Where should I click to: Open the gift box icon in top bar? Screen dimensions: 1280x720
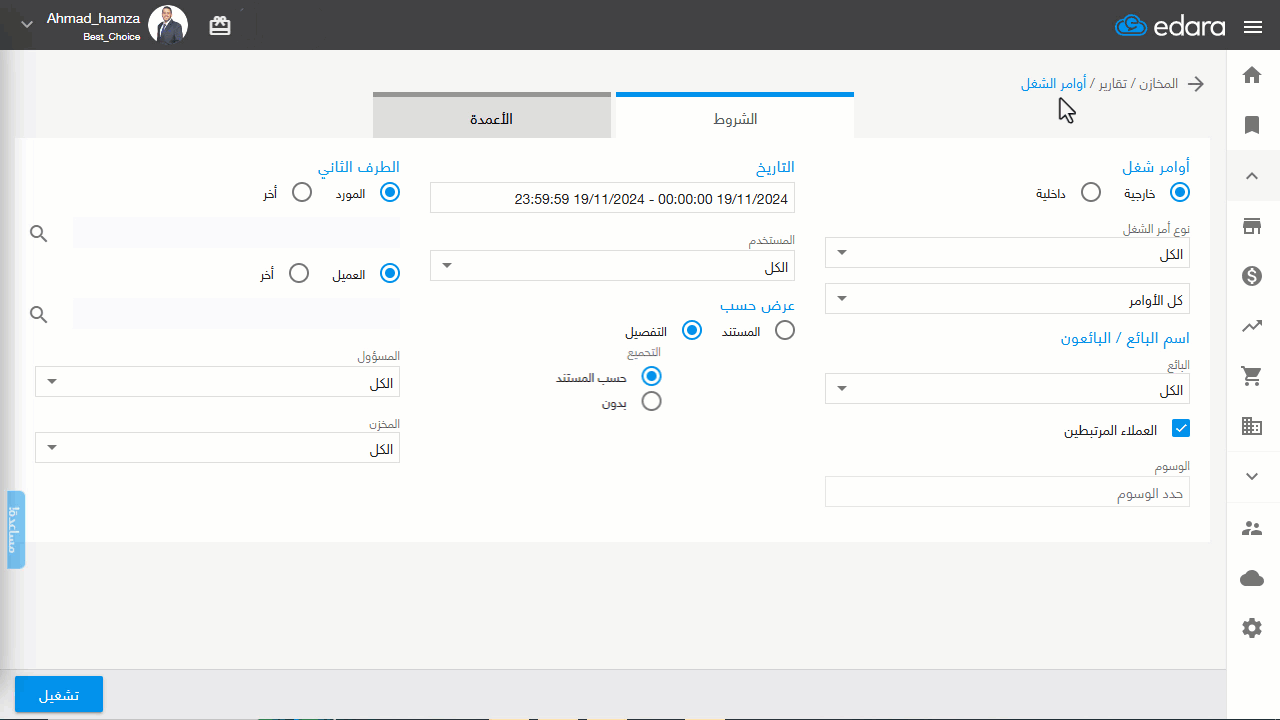click(x=220, y=27)
